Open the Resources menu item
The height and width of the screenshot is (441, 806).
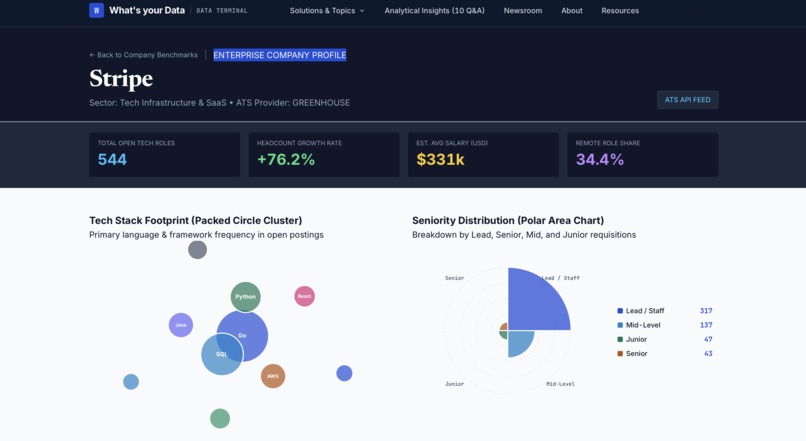(x=620, y=10)
